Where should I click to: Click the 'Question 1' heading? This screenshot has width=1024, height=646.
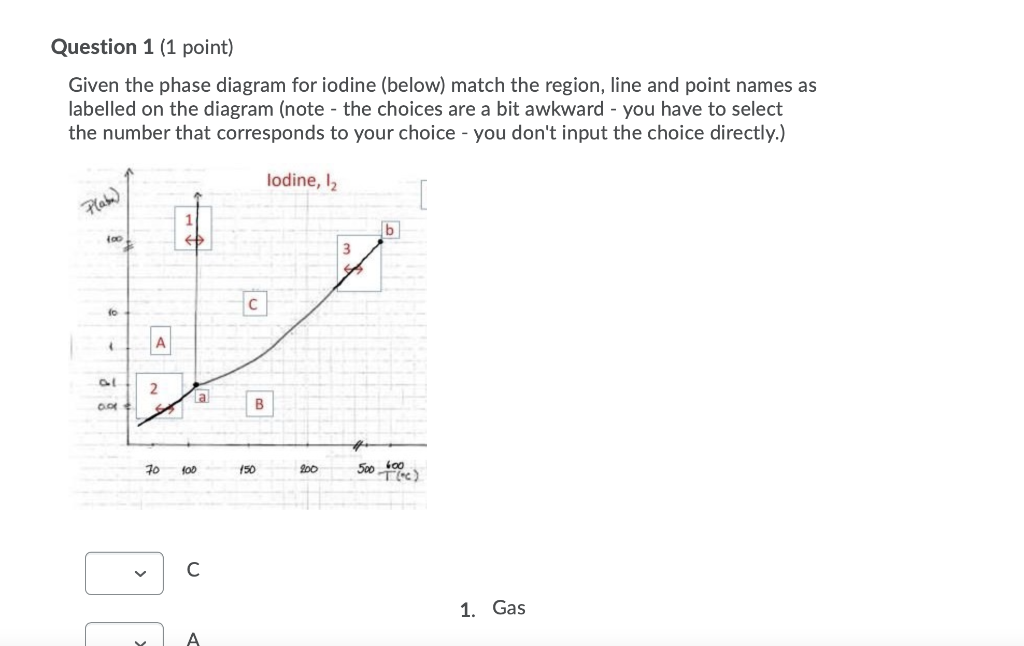pos(103,47)
